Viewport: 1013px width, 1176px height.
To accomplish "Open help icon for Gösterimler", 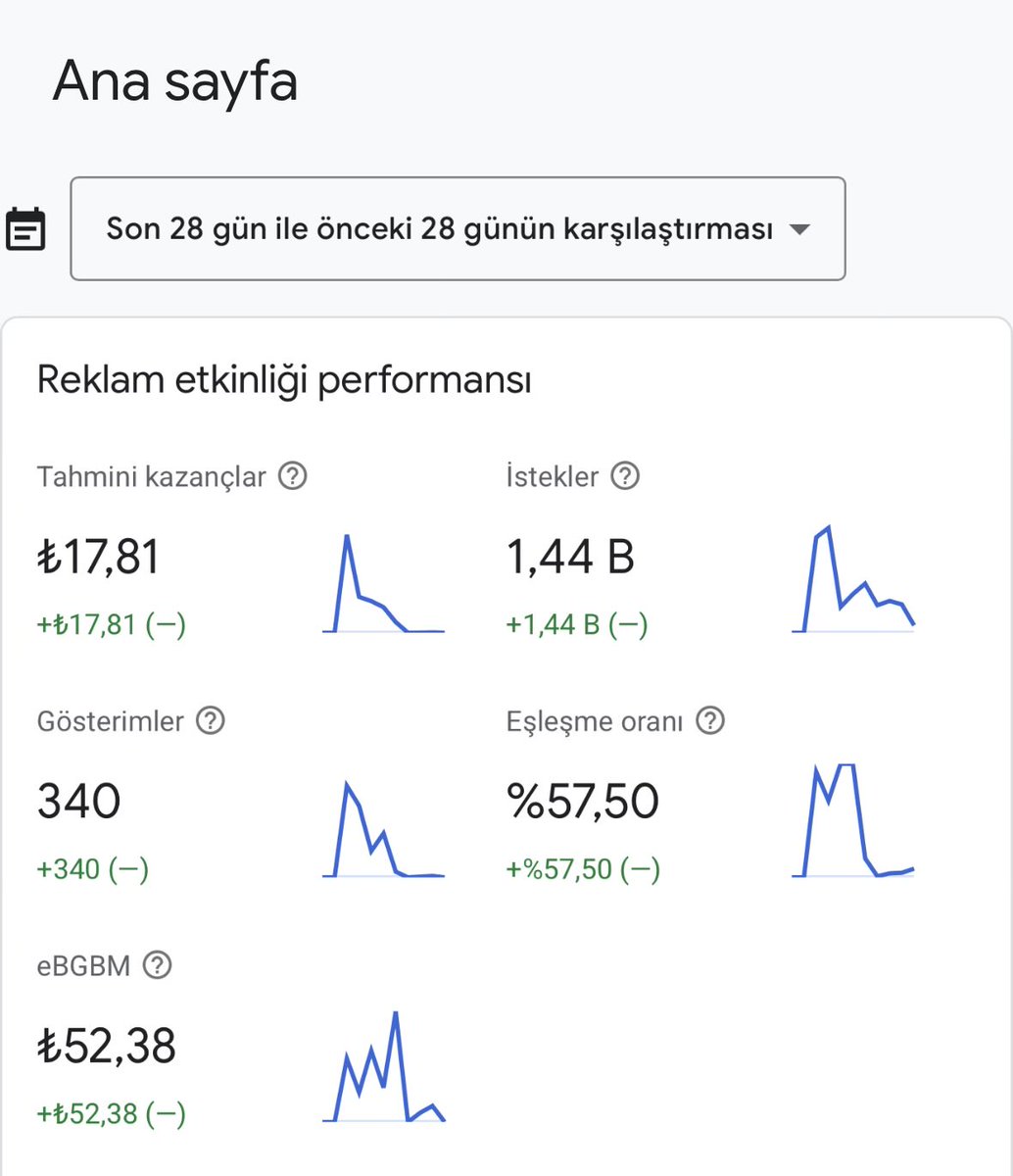I will [211, 721].
